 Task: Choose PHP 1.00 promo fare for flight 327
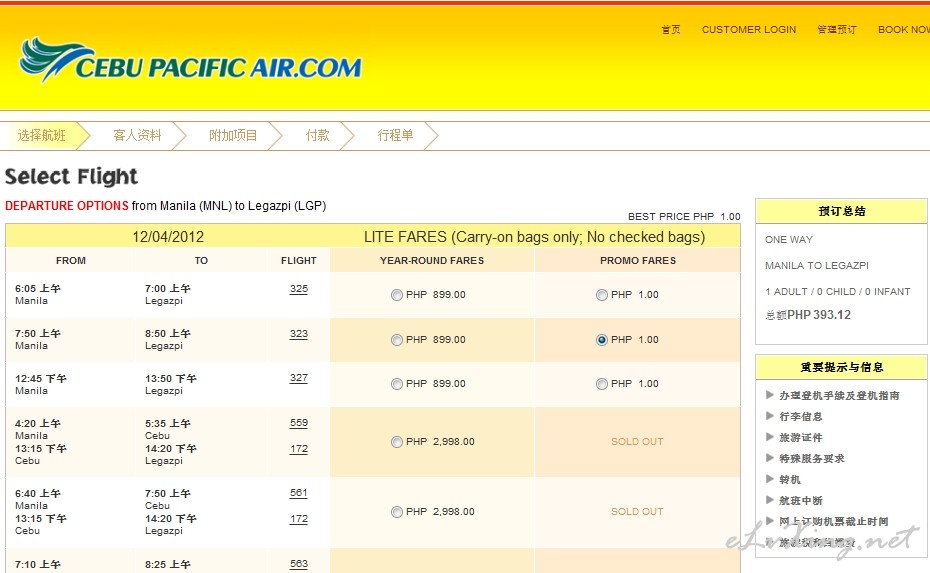601,384
